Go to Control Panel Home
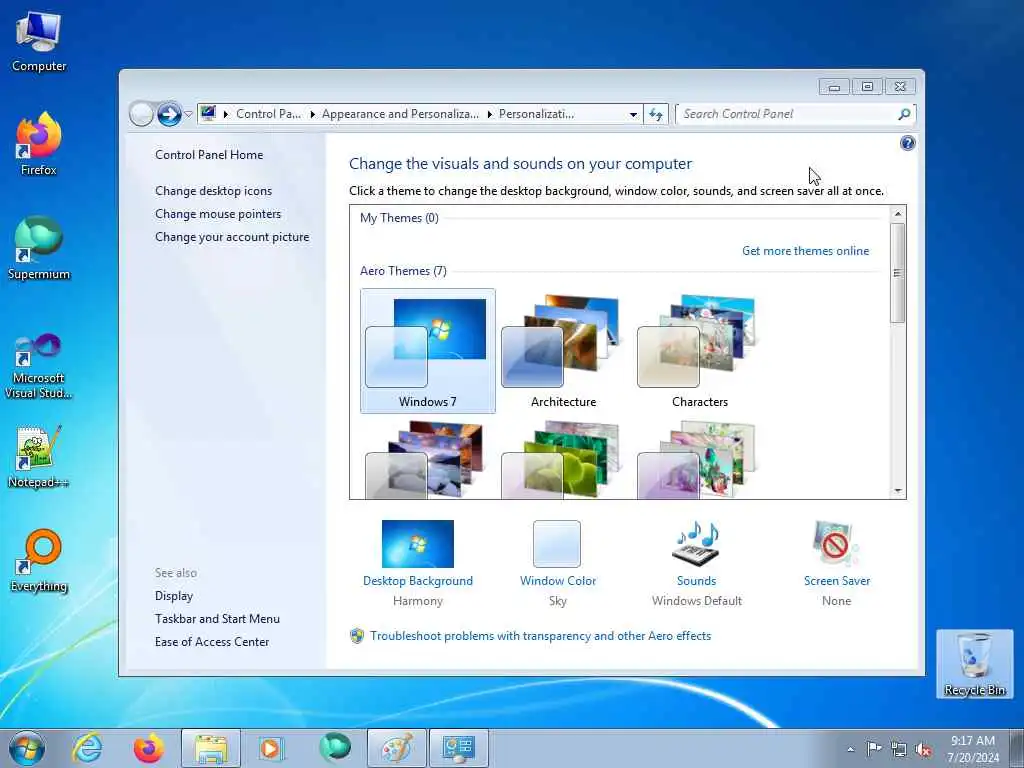Screen dimensions: 1024x768 (209, 155)
